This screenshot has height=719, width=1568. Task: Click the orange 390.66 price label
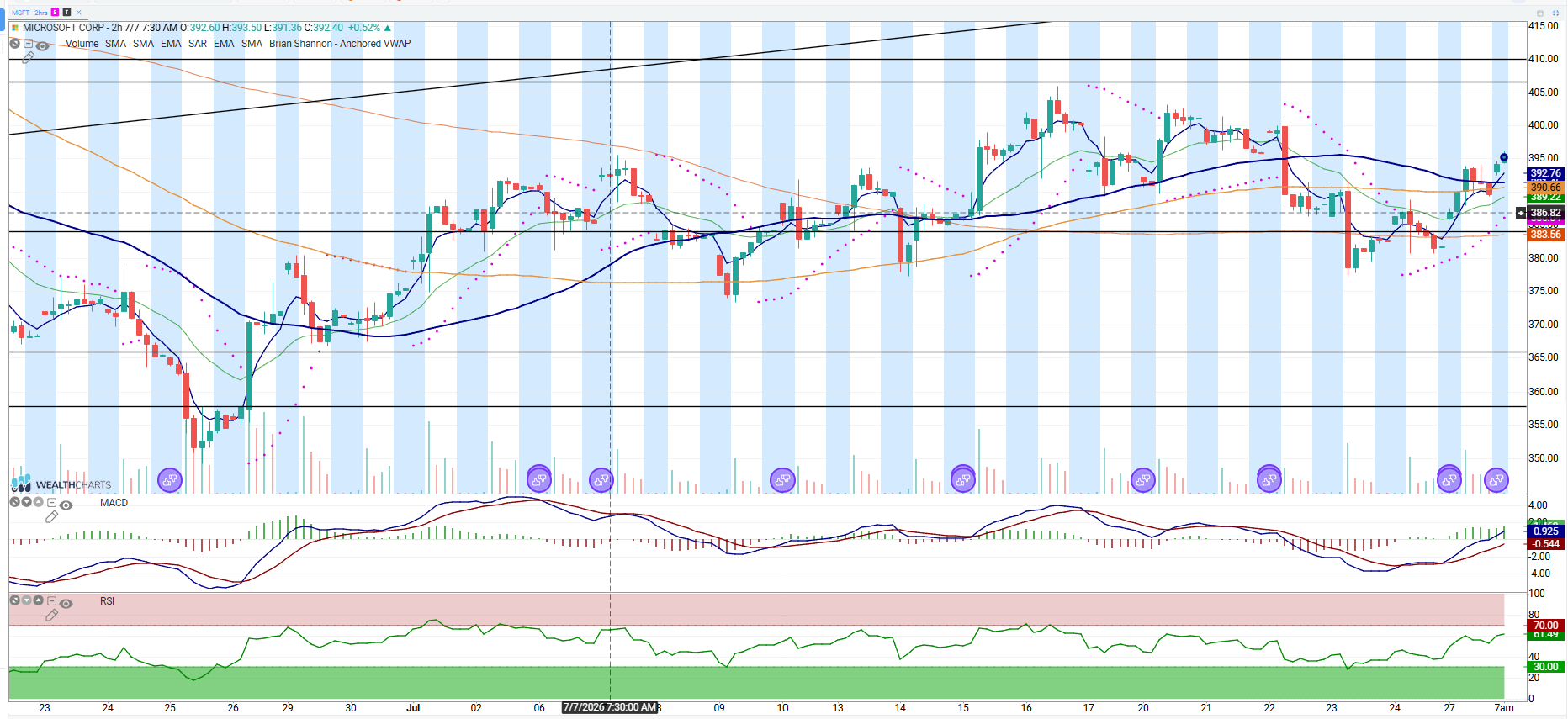(x=1545, y=187)
